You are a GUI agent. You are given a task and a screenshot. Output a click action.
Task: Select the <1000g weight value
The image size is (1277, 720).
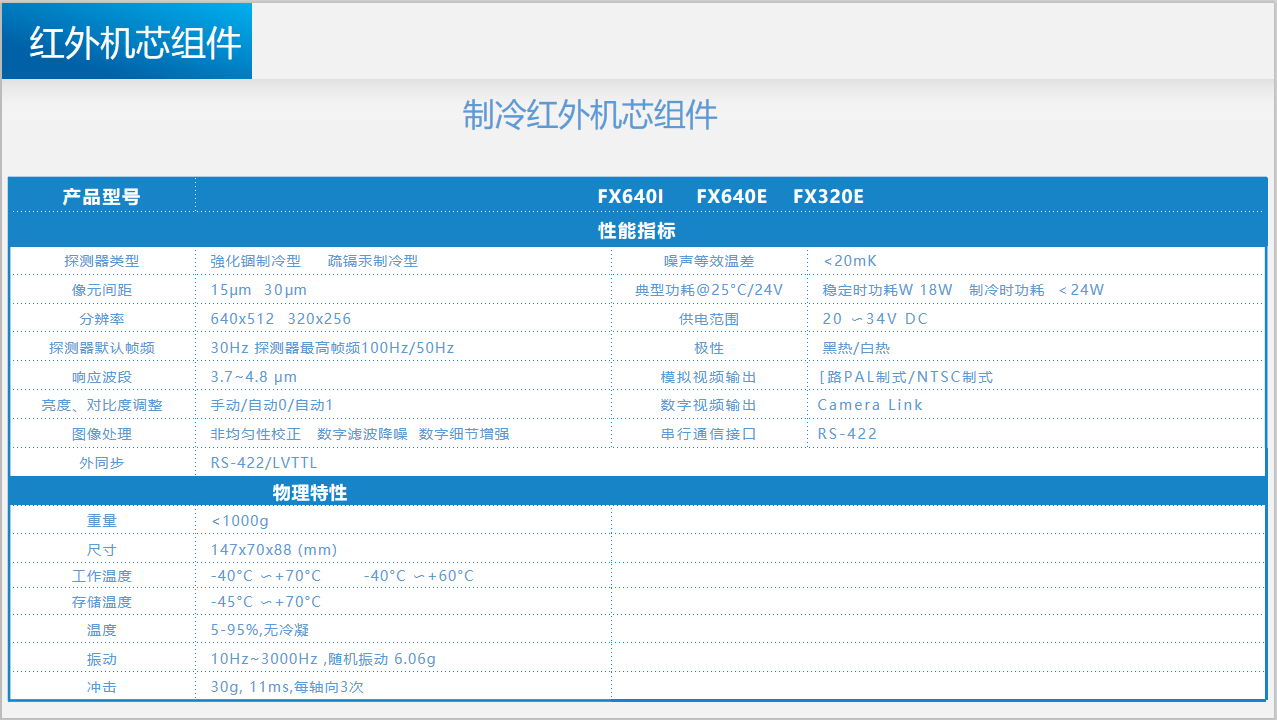coord(240,521)
